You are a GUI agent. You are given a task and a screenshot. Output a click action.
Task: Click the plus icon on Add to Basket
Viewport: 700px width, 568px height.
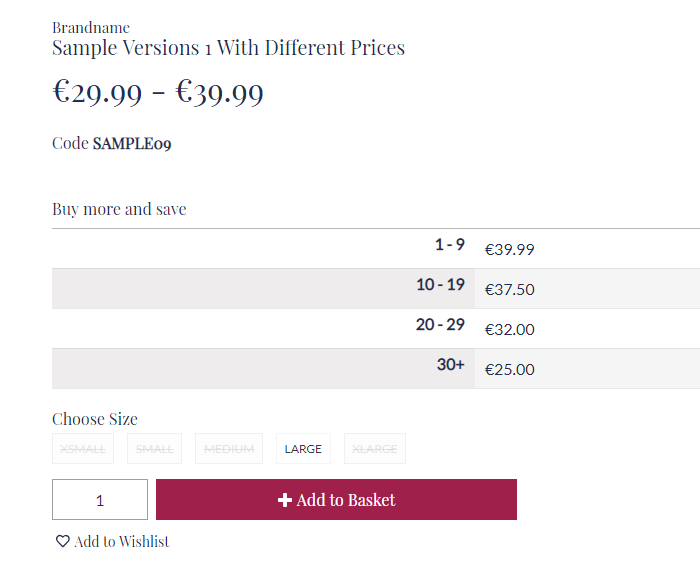click(285, 500)
